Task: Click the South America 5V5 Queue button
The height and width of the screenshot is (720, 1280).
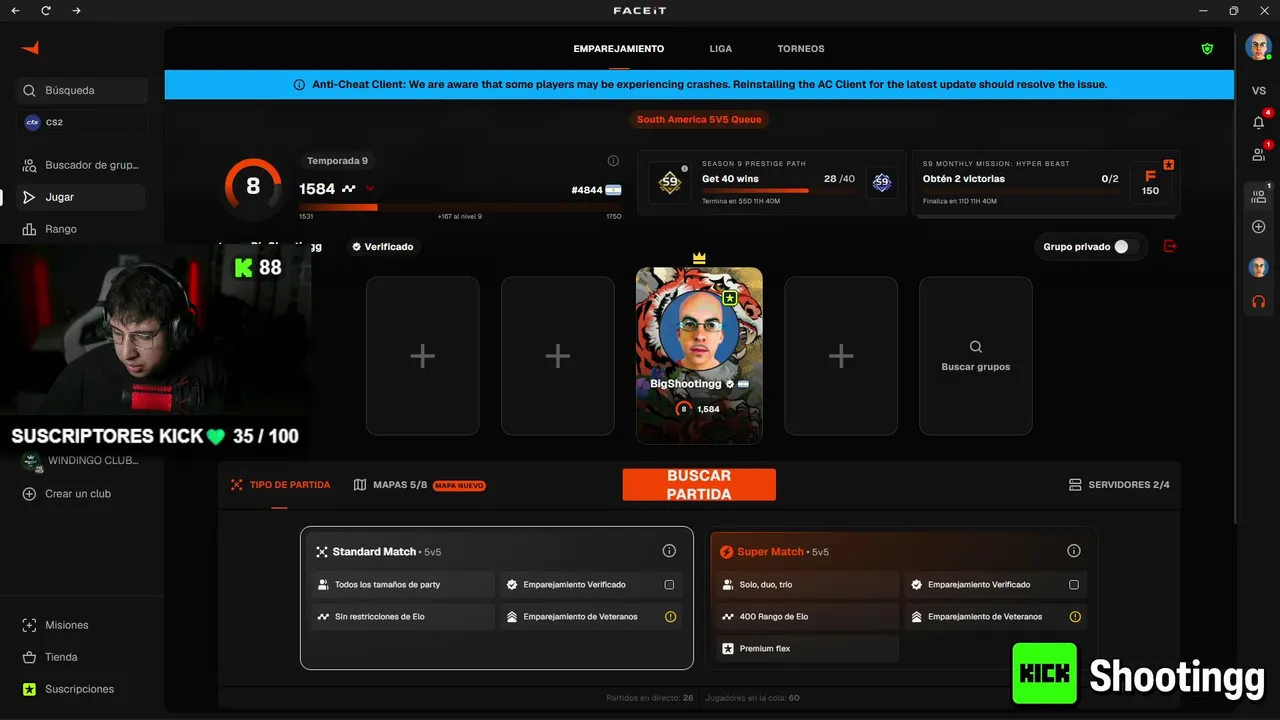Action: point(699,120)
